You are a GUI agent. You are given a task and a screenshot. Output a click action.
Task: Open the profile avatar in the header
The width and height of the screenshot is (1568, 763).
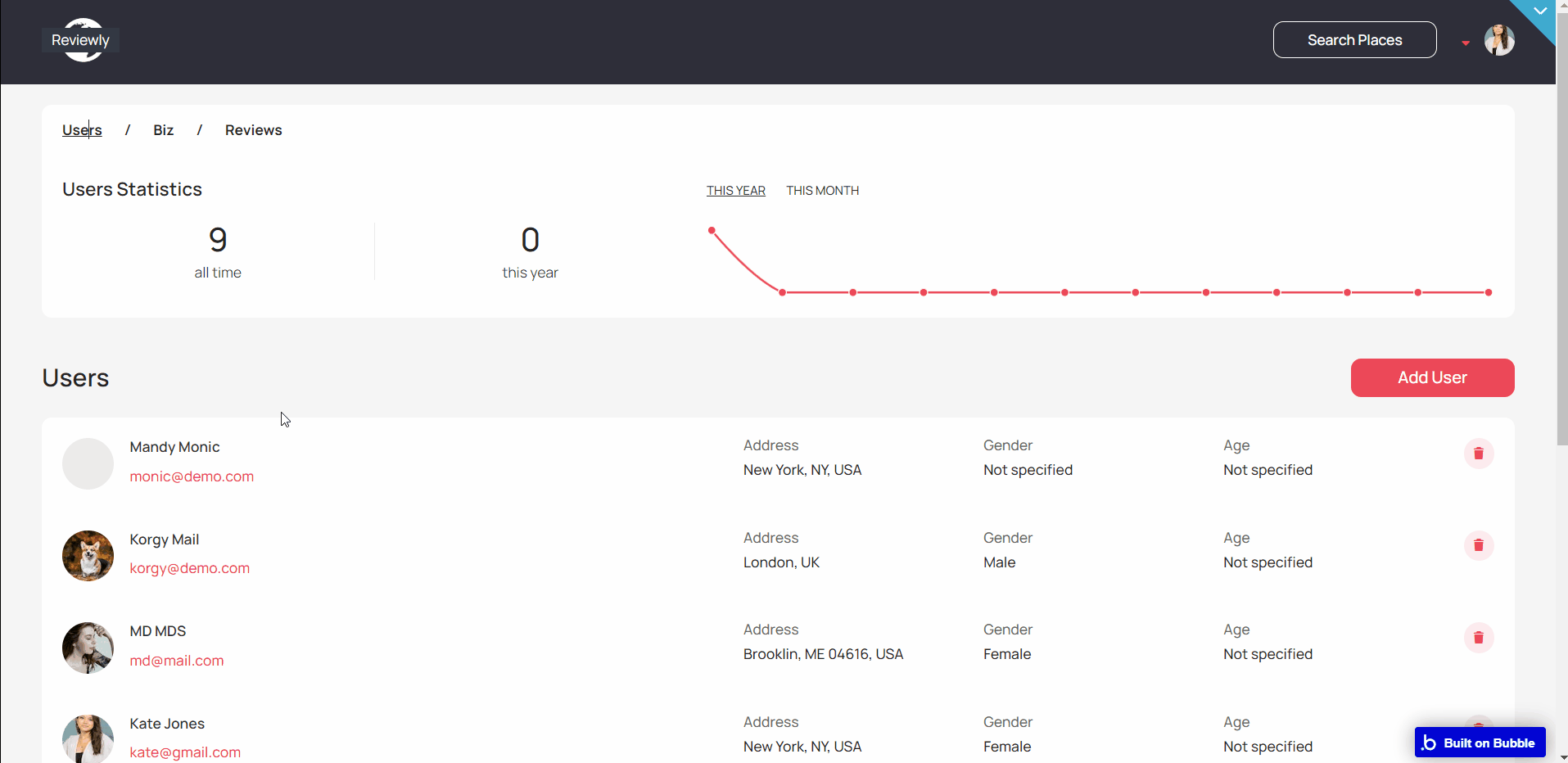tap(1499, 40)
